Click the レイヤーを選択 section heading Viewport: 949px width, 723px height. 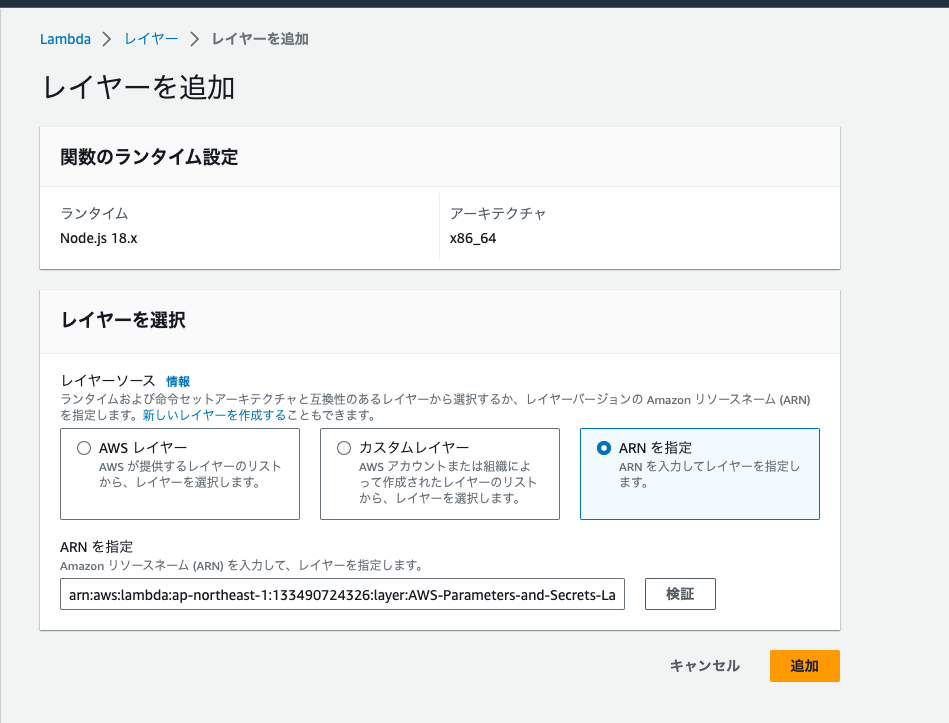[x=123, y=320]
